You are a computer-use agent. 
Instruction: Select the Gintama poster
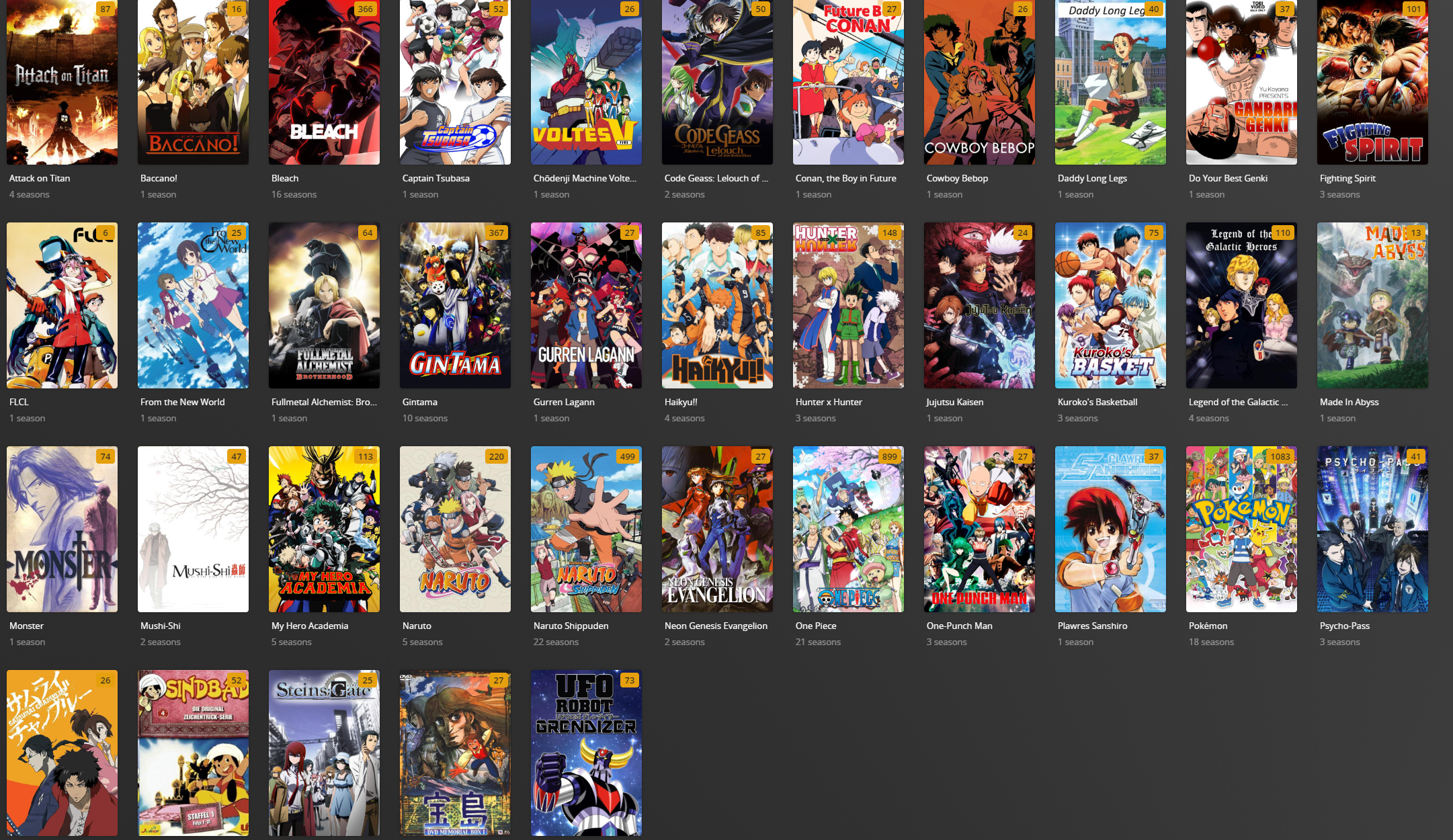pyautogui.click(x=455, y=305)
